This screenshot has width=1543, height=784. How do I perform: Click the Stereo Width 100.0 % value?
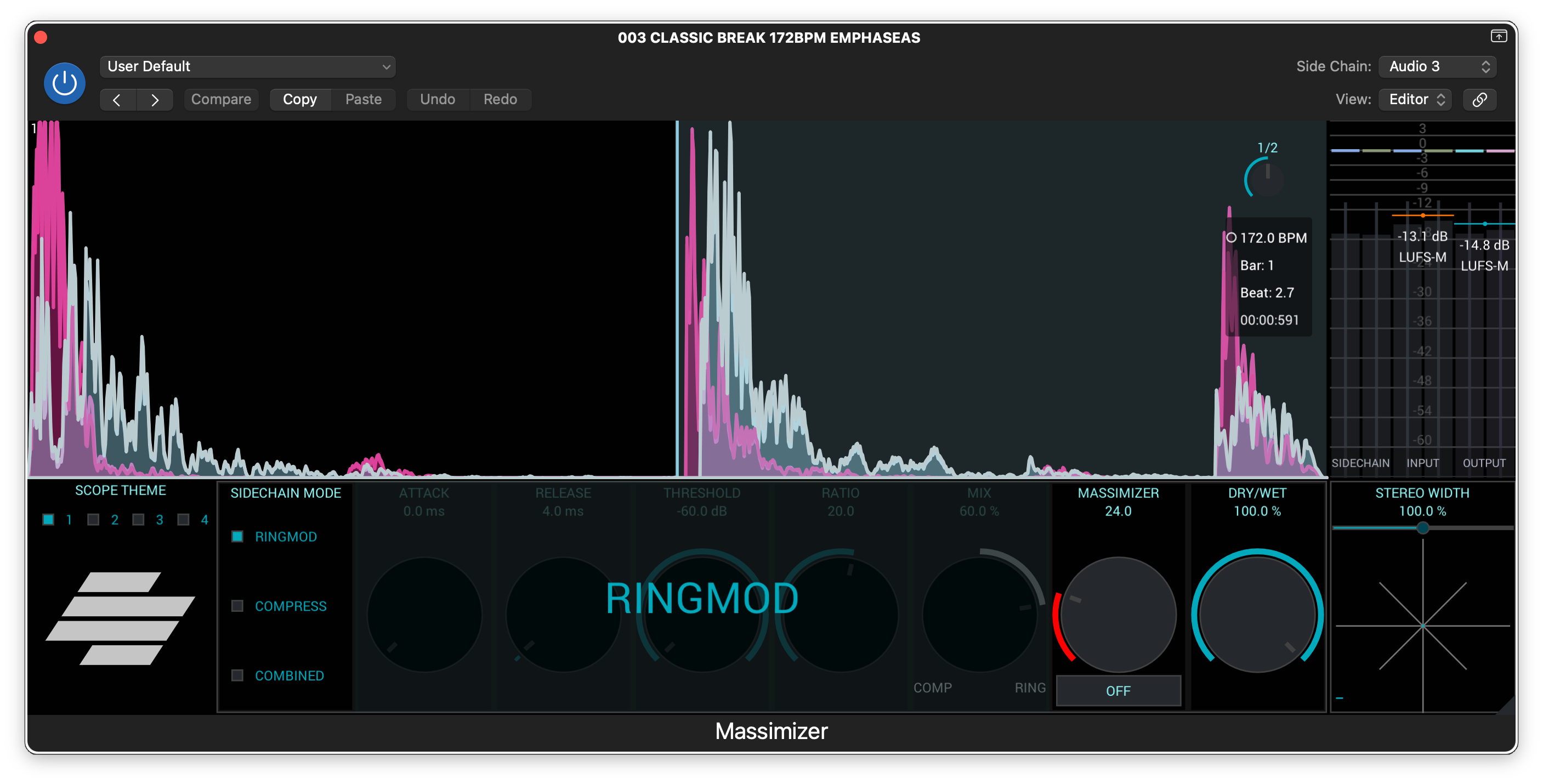pos(1422,512)
